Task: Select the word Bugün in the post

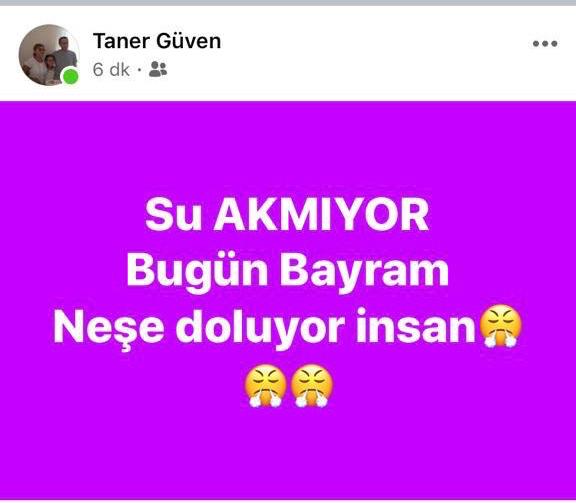Action: point(197,272)
